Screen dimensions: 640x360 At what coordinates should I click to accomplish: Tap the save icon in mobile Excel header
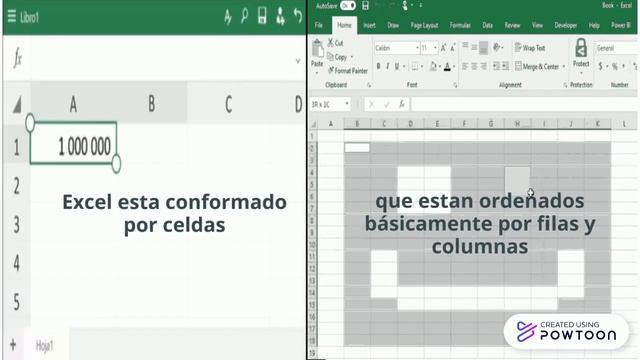(262, 16)
